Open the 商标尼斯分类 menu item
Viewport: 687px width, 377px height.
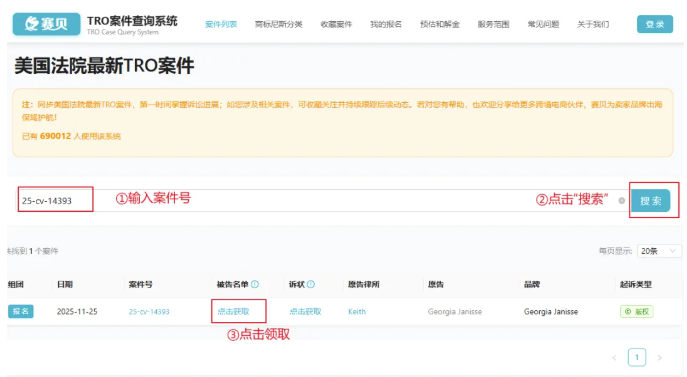279,24
